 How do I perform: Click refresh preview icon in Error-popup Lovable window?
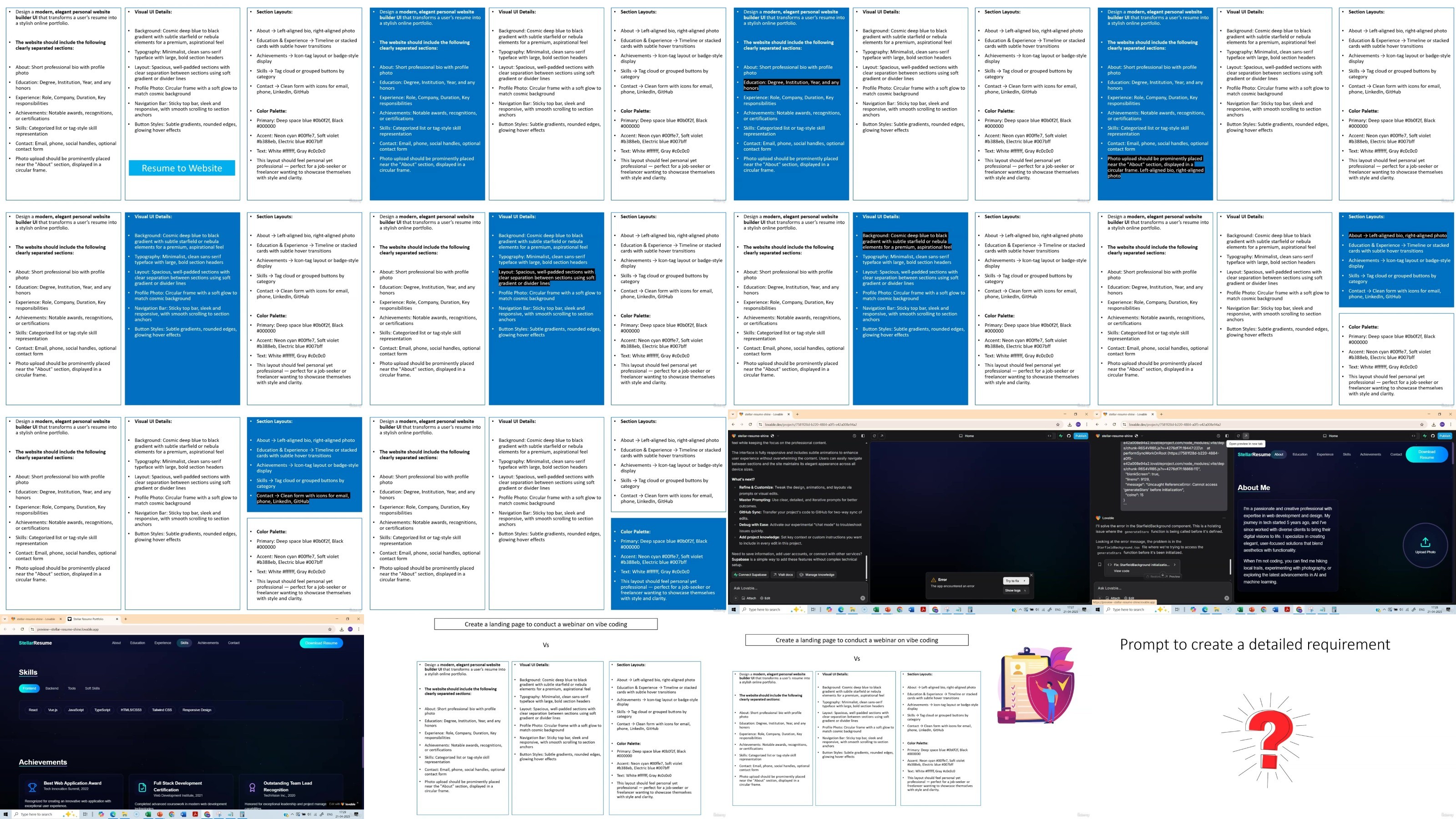point(875,436)
